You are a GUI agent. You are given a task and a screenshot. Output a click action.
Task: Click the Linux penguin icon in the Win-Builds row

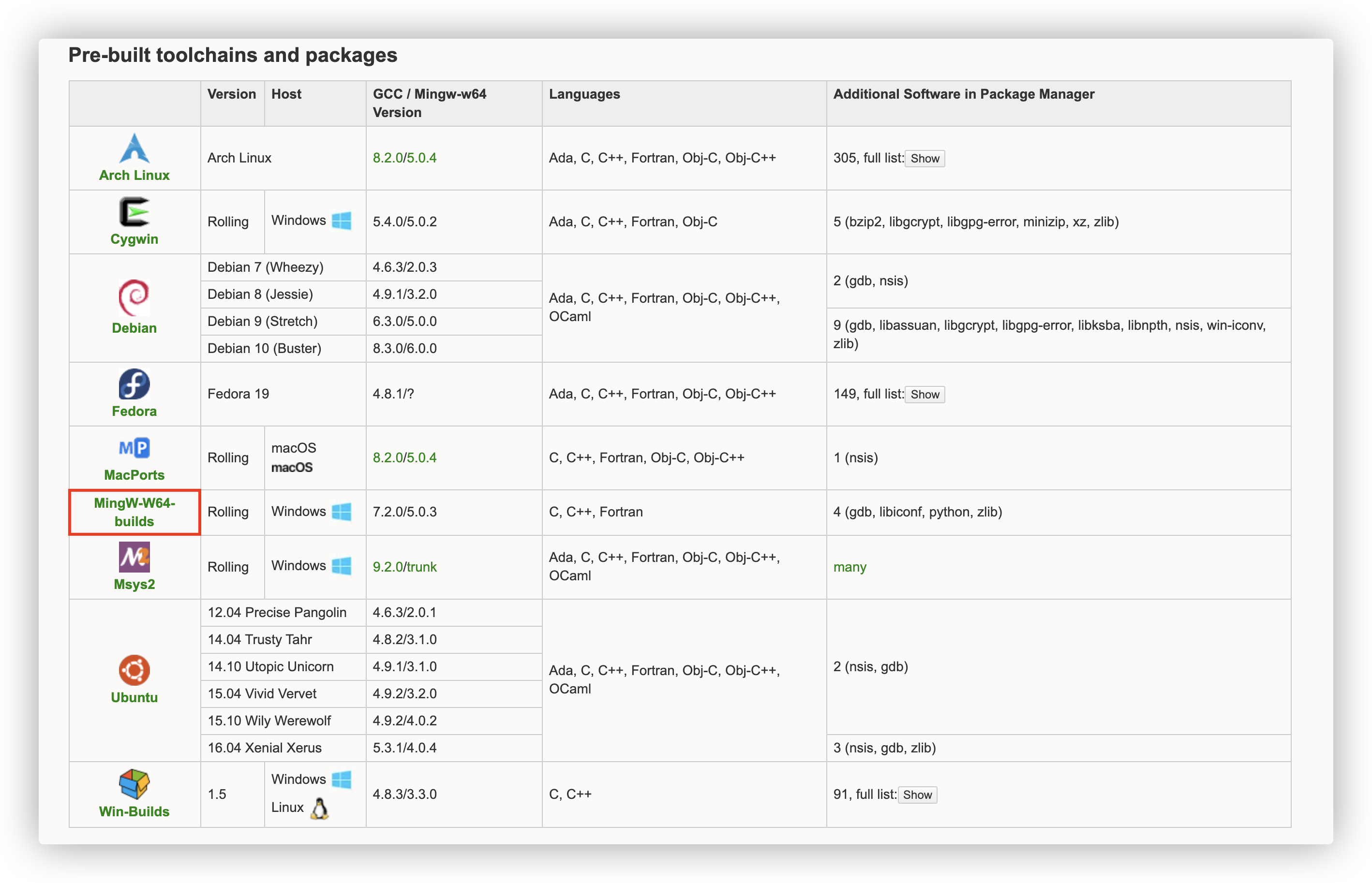pyautogui.click(x=319, y=808)
